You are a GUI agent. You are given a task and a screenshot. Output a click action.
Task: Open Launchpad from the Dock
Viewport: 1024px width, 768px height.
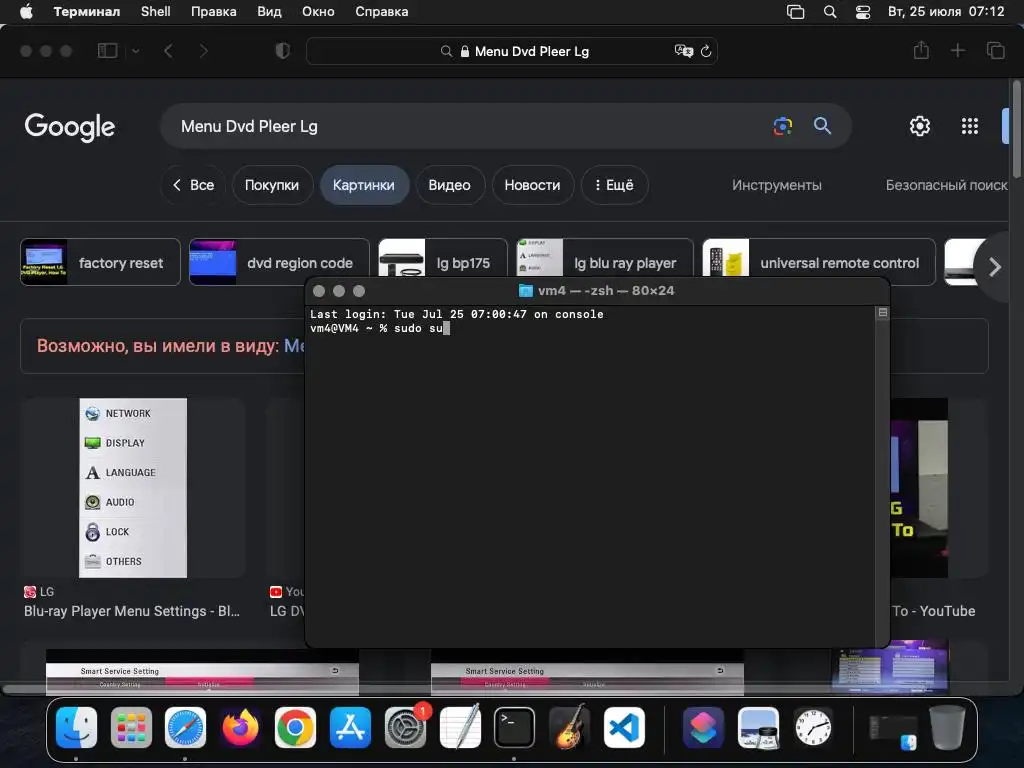pos(131,728)
